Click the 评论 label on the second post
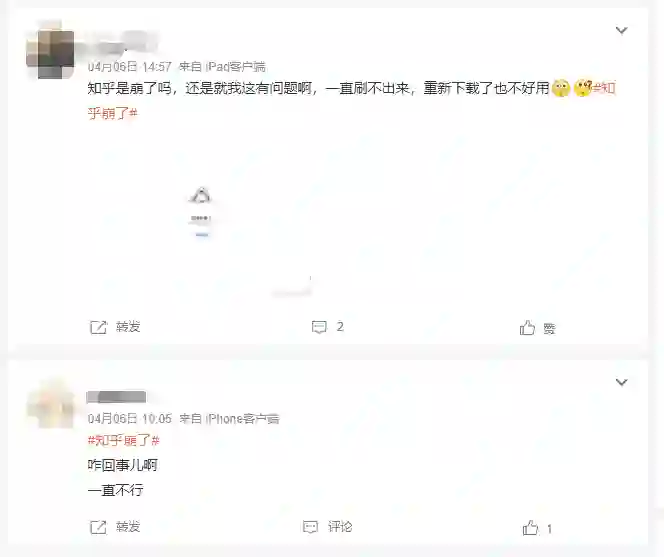The width and height of the screenshot is (664, 557). pos(340,527)
